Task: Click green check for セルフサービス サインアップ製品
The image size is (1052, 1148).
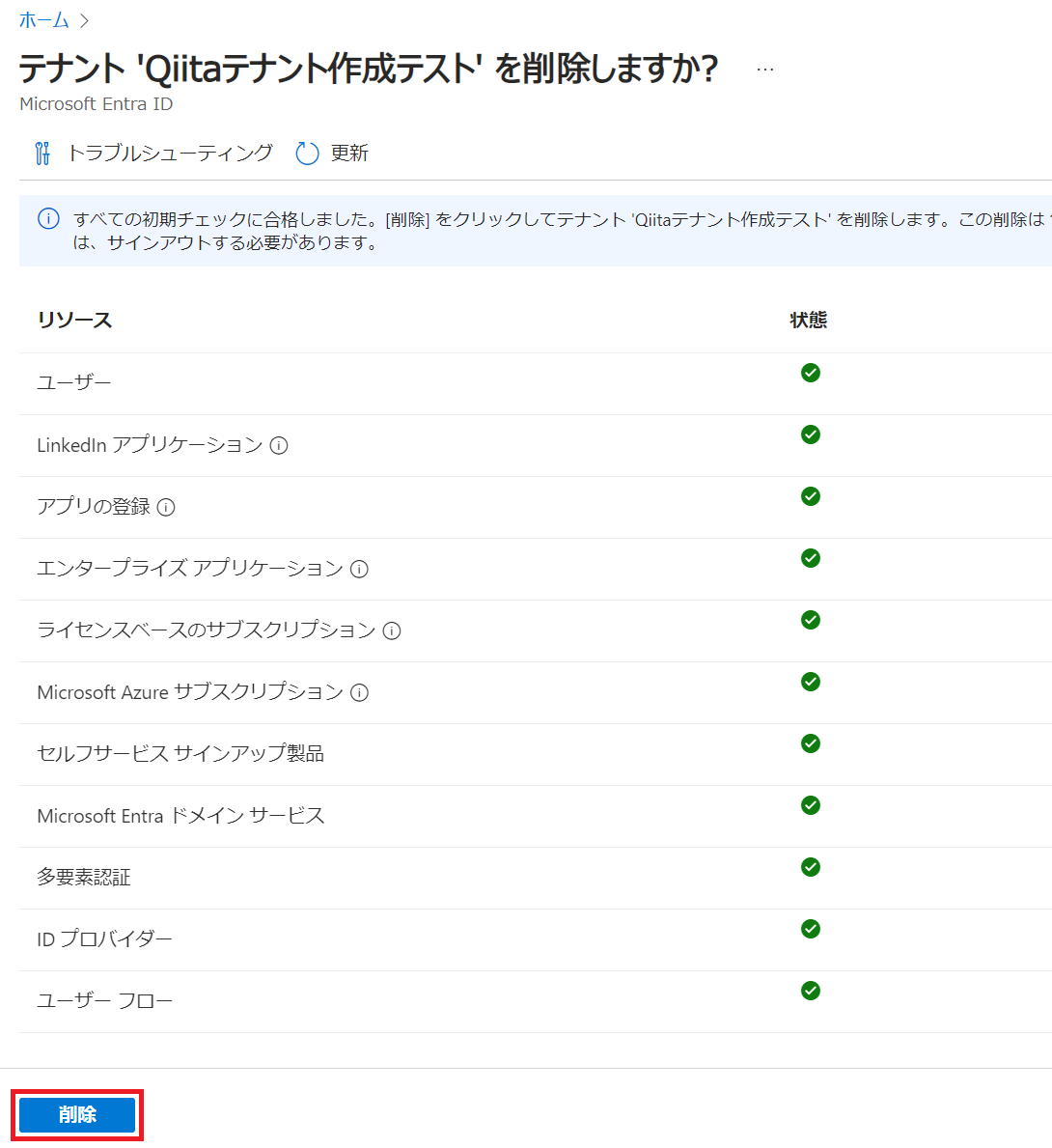Action: click(811, 743)
